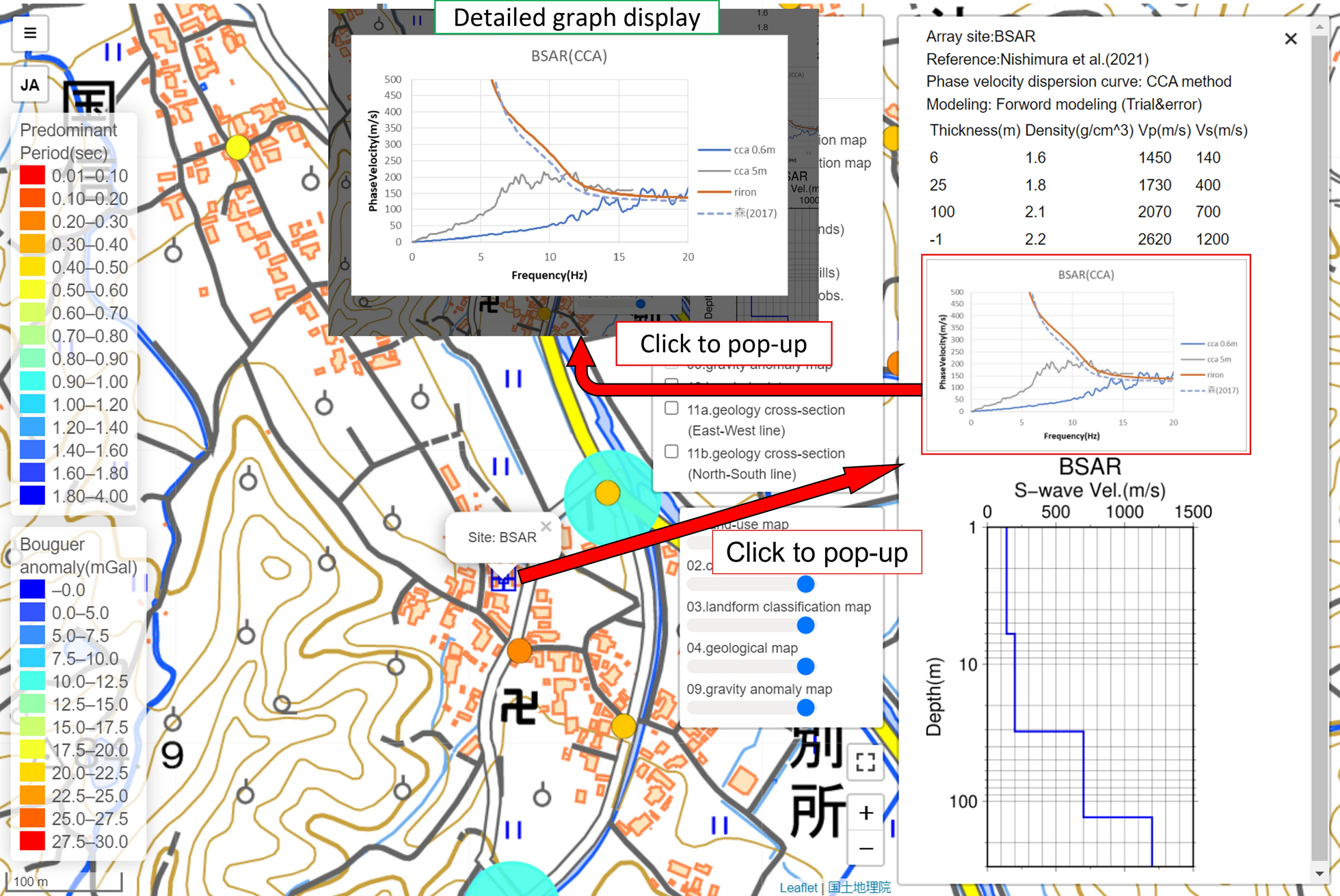Screen dimensions: 1340x896
Task: Adjust 04.geological map opacity slider
Action: (x=751, y=666)
